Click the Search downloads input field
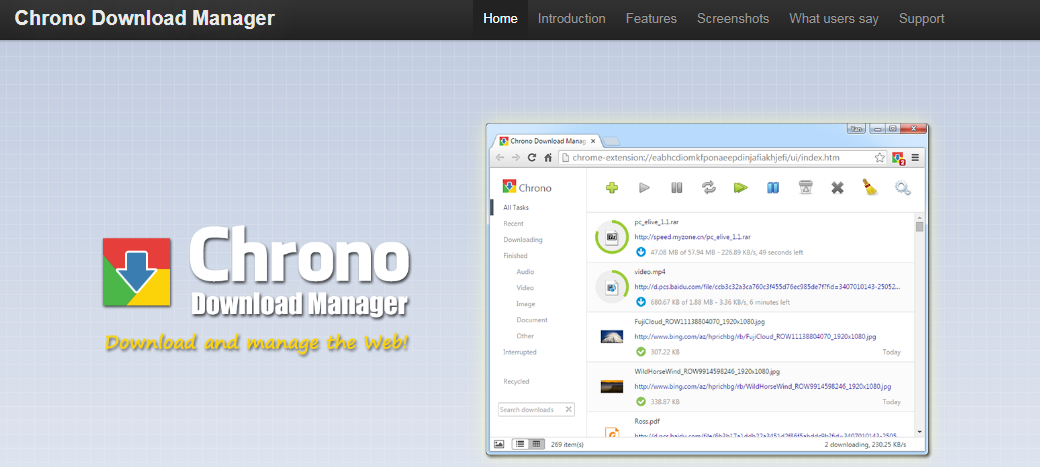This screenshot has width=1040, height=467. 530,409
